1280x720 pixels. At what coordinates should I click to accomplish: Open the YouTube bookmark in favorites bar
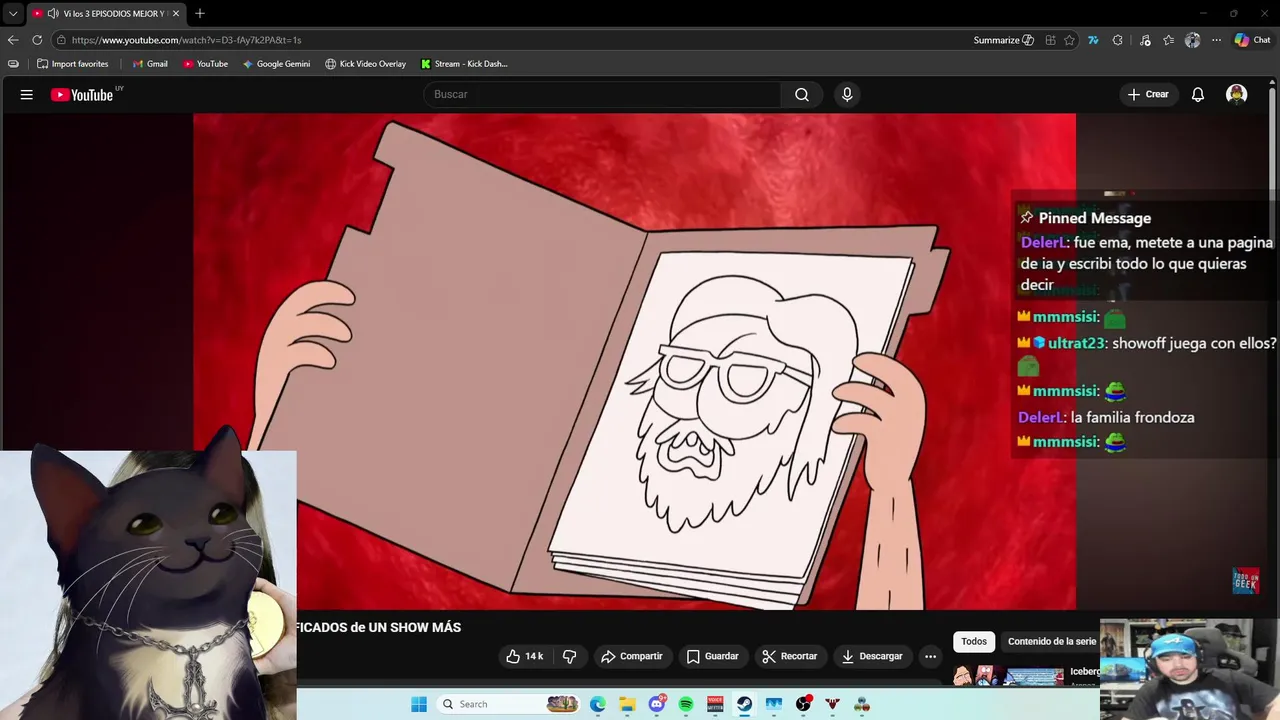click(x=205, y=64)
